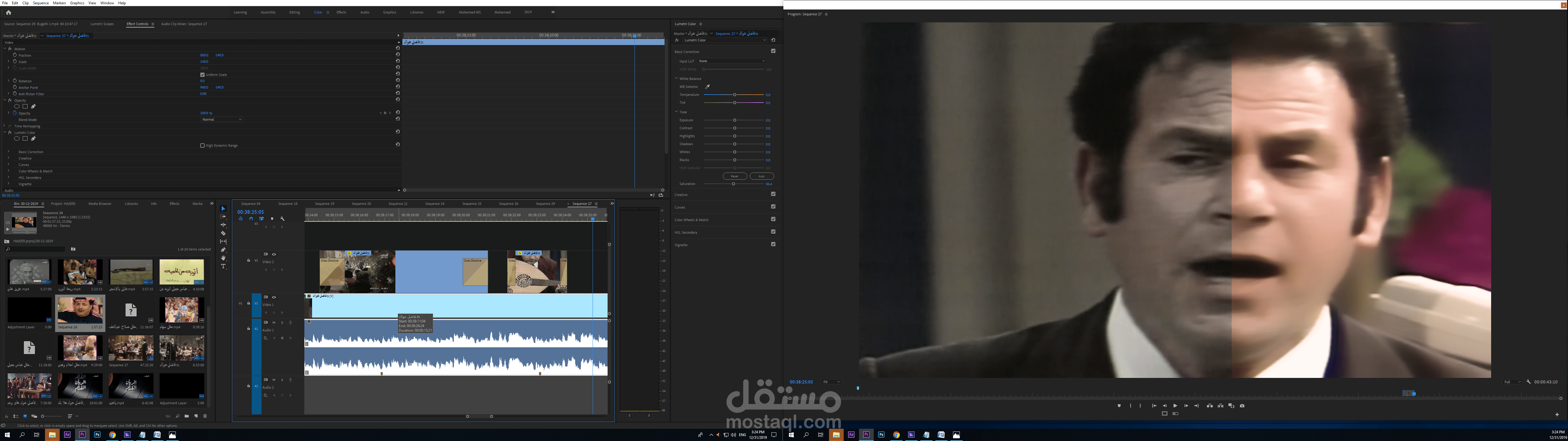Select the Track Select Forward tool
This screenshot has width=1568, height=441.
pyautogui.click(x=223, y=217)
